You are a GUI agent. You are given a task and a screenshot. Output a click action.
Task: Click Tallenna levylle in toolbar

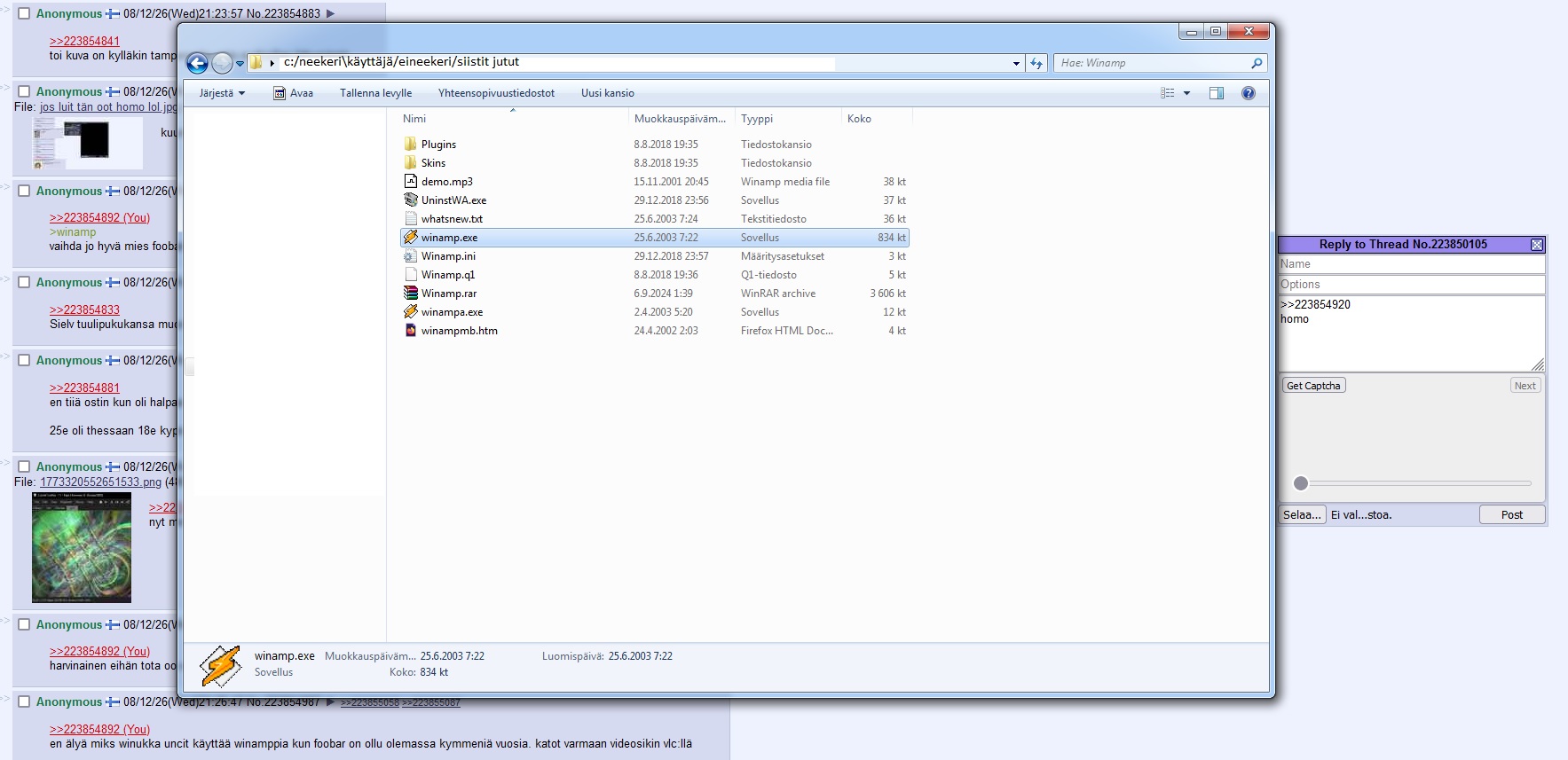pos(376,93)
